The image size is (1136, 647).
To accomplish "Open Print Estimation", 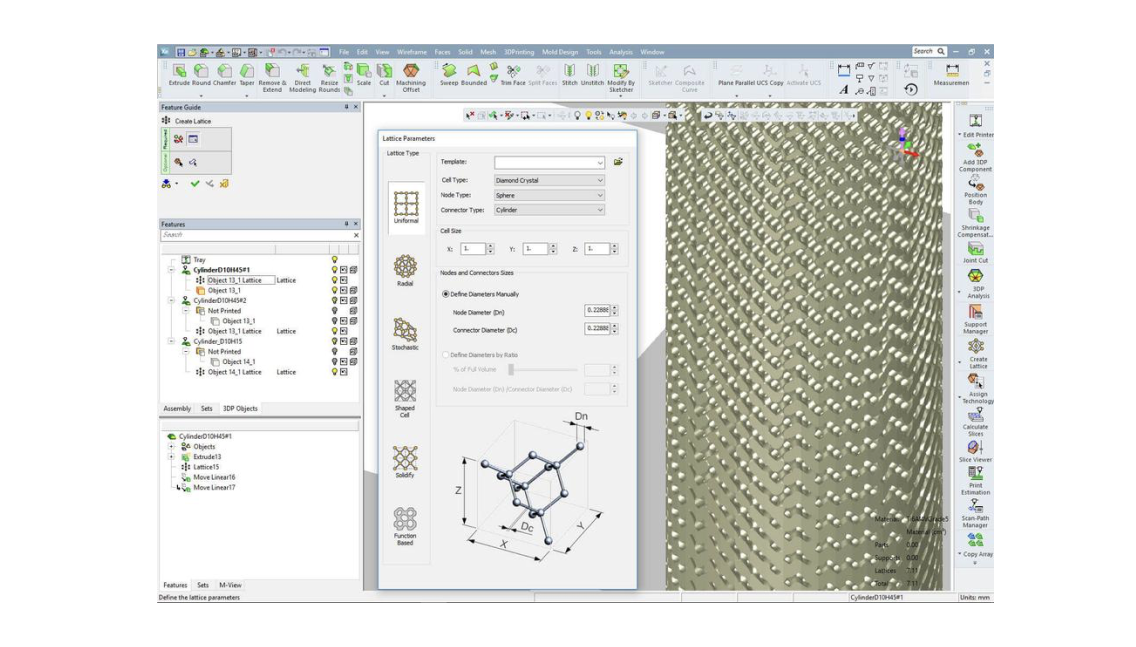I will tap(975, 481).
